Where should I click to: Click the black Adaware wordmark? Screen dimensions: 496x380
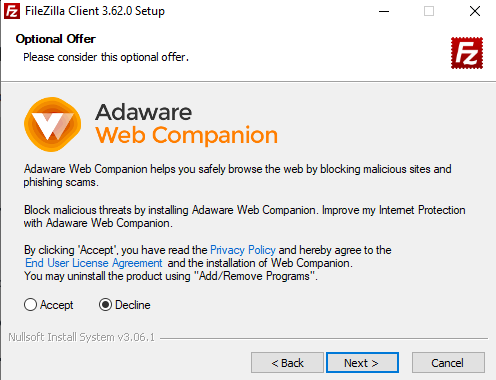pos(143,112)
